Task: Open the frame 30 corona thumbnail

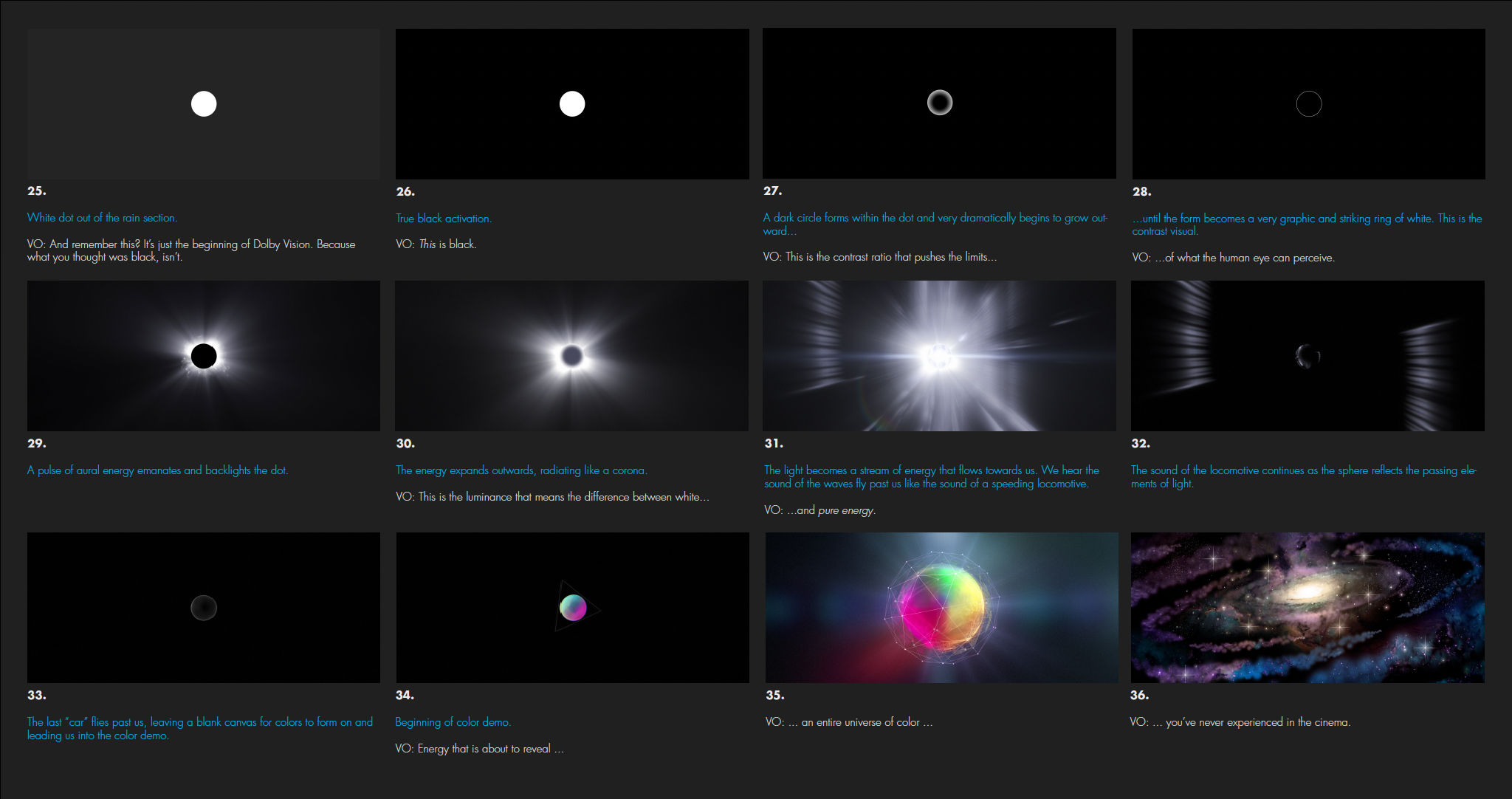Action: pyautogui.click(x=571, y=355)
